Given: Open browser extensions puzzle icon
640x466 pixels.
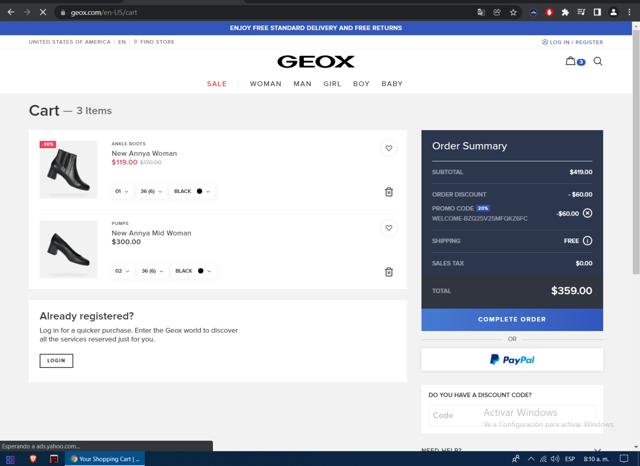Looking at the screenshot, I should point(565,12).
